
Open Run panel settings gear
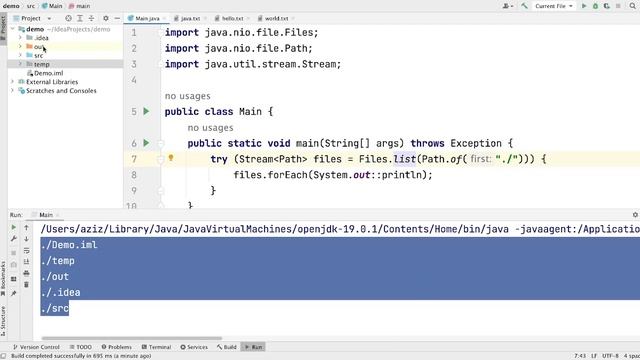pyautogui.click(x=635, y=215)
